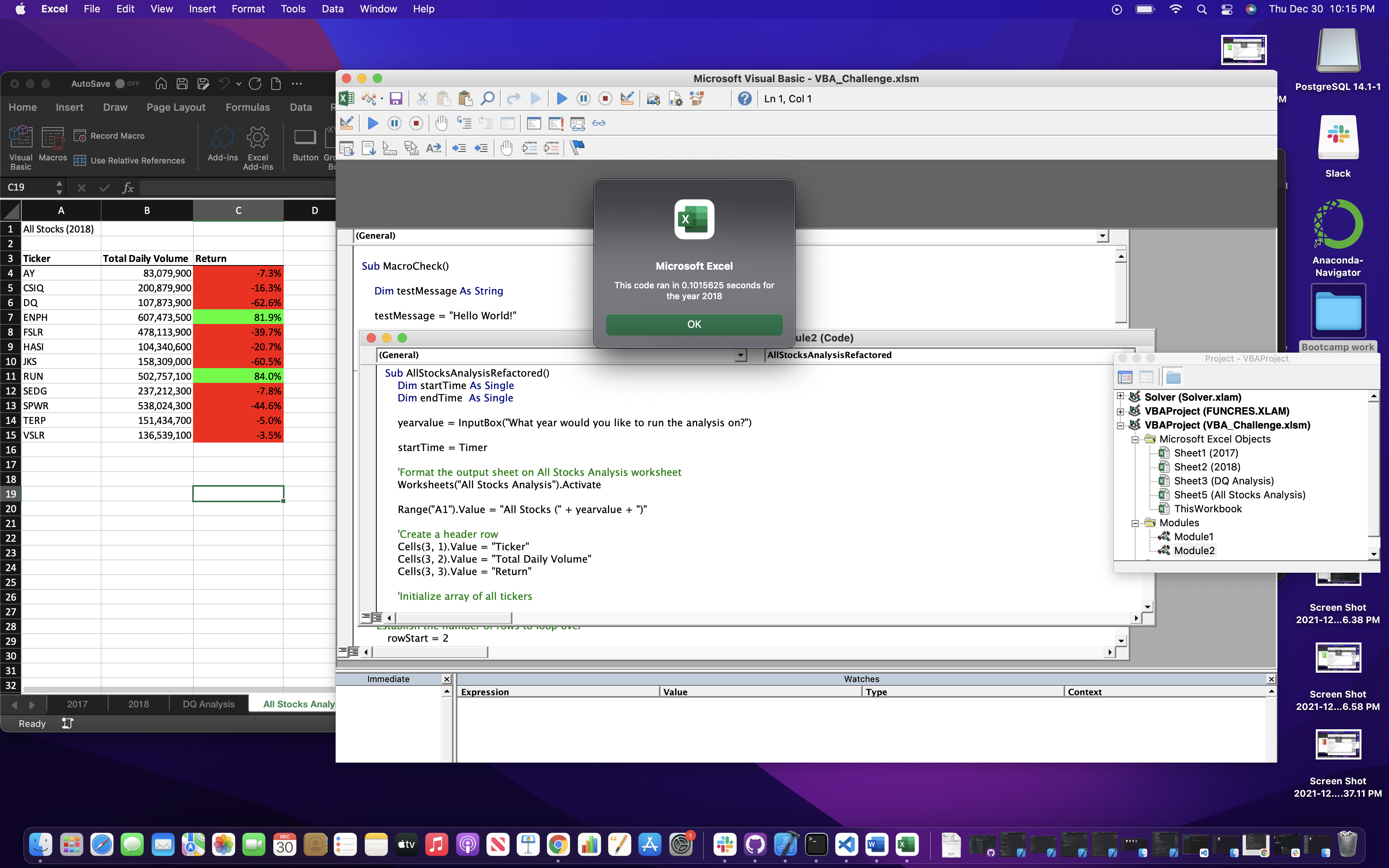Click the Excel formula bar input
Viewport: 1389px width, 868px height.
pos(238,187)
